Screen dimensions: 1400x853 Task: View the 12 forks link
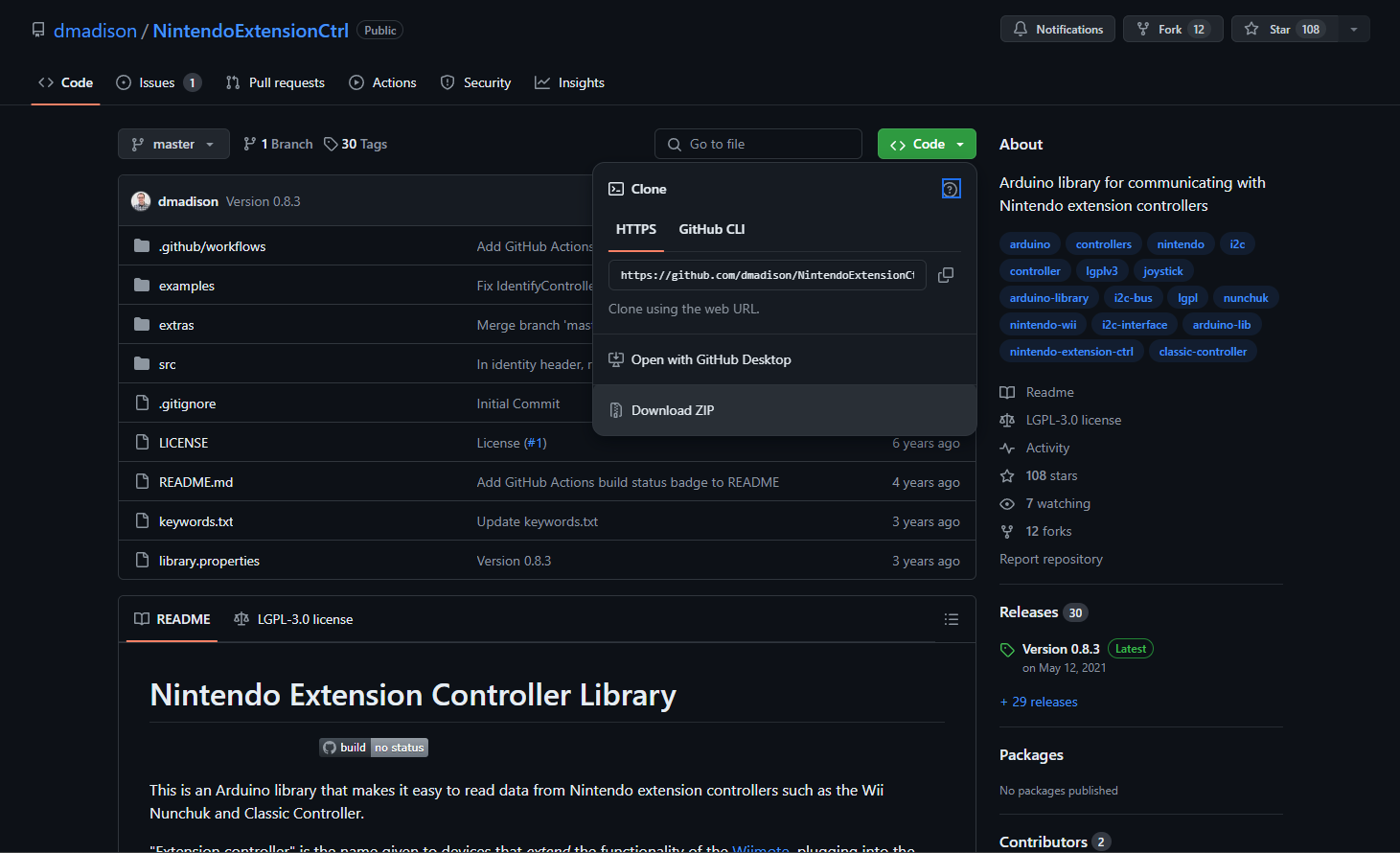(1036, 531)
